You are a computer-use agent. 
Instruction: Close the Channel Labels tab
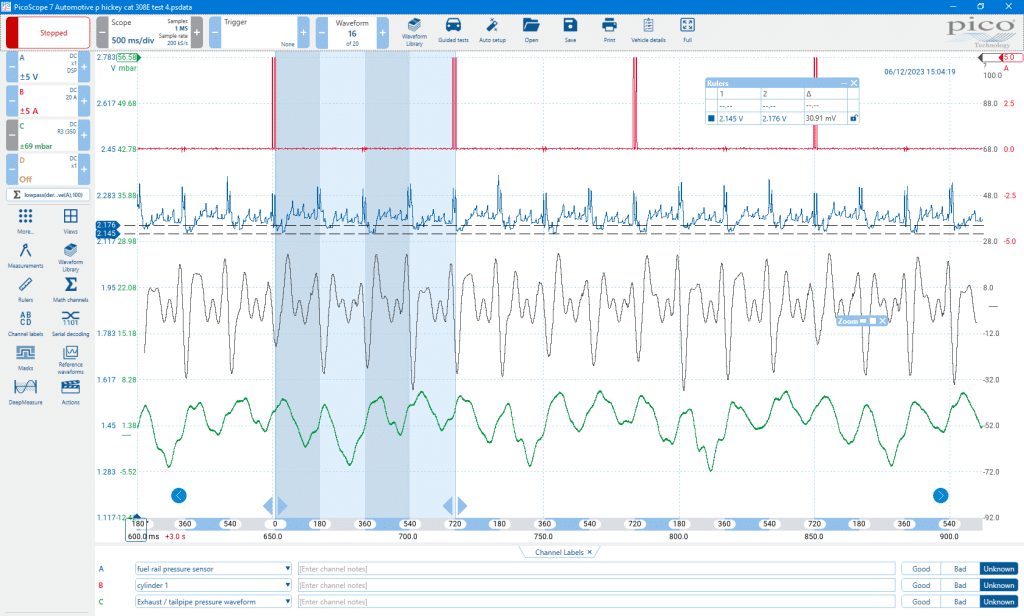589,552
